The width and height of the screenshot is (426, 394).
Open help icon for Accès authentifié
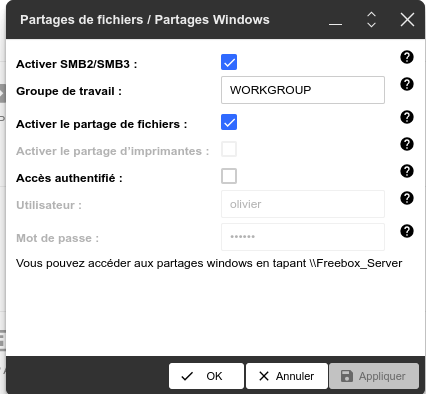[x=407, y=171]
